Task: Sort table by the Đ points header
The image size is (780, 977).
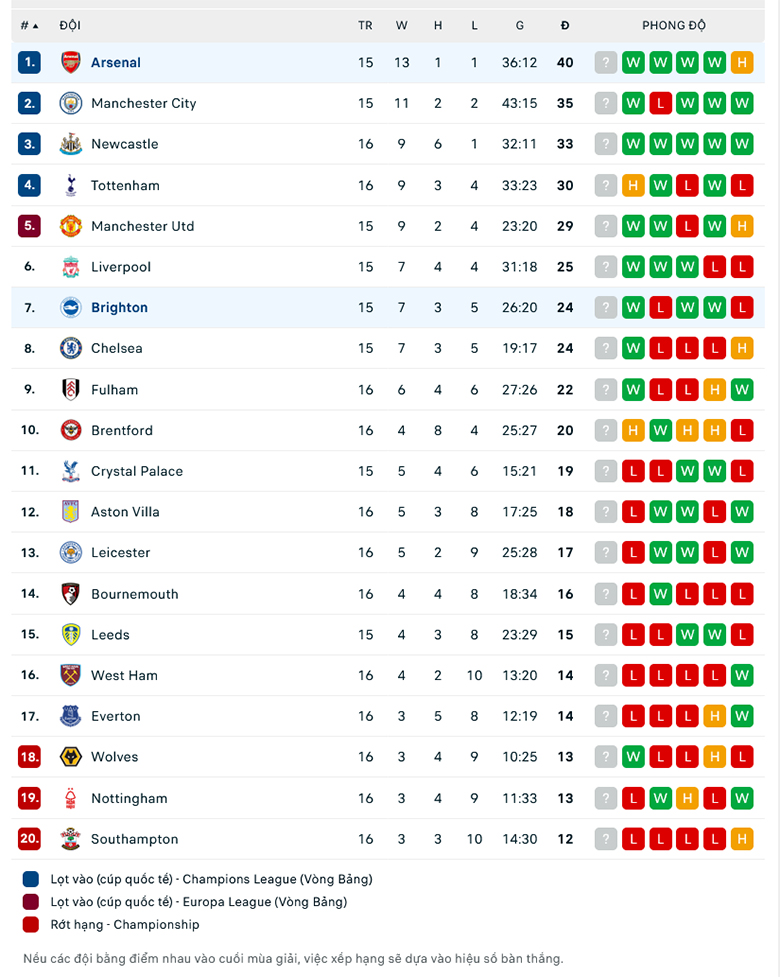Action: click(x=564, y=26)
